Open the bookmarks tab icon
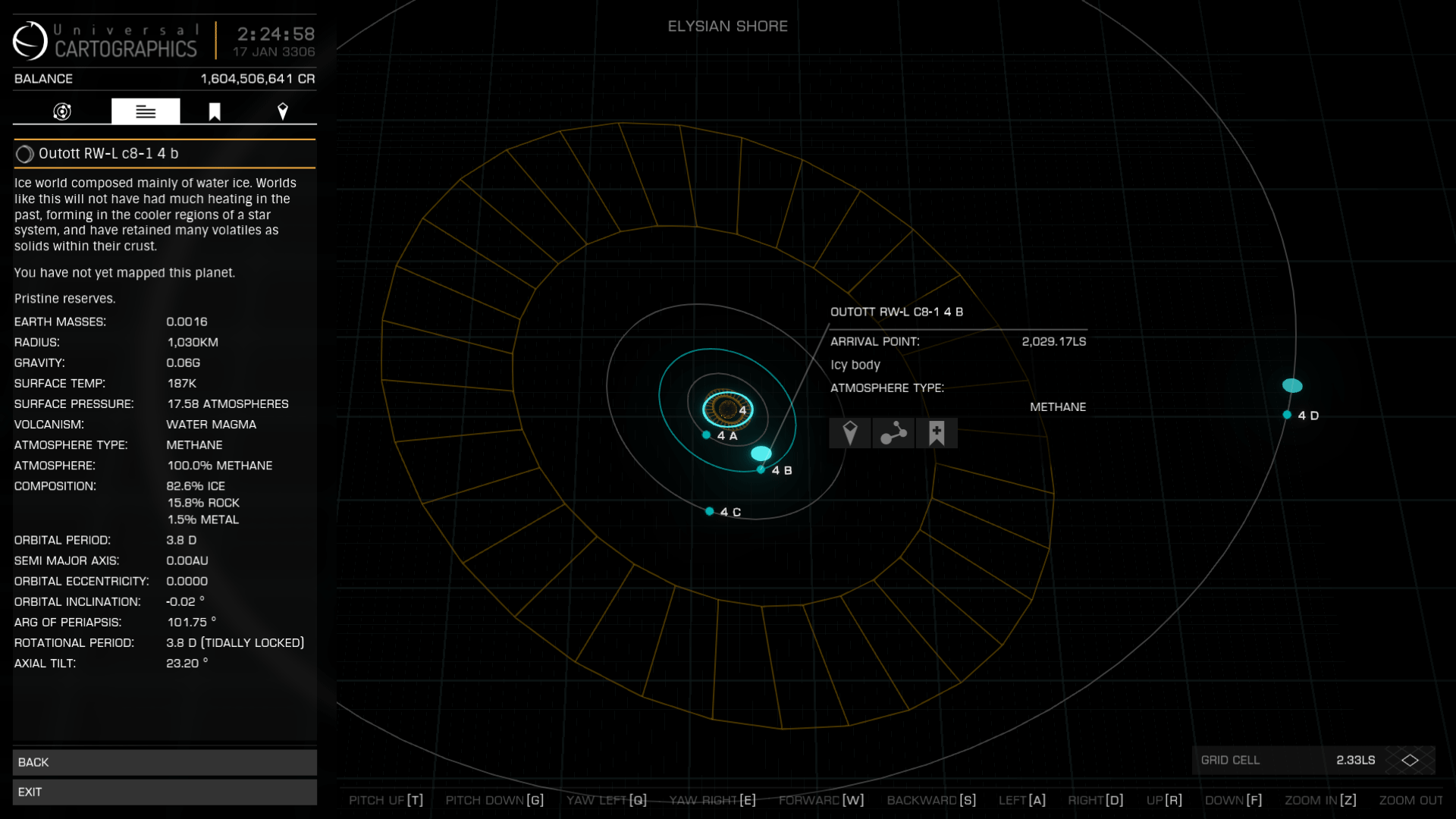Image resolution: width=1456 pixels, height=819 pixels. click(215, 111)
